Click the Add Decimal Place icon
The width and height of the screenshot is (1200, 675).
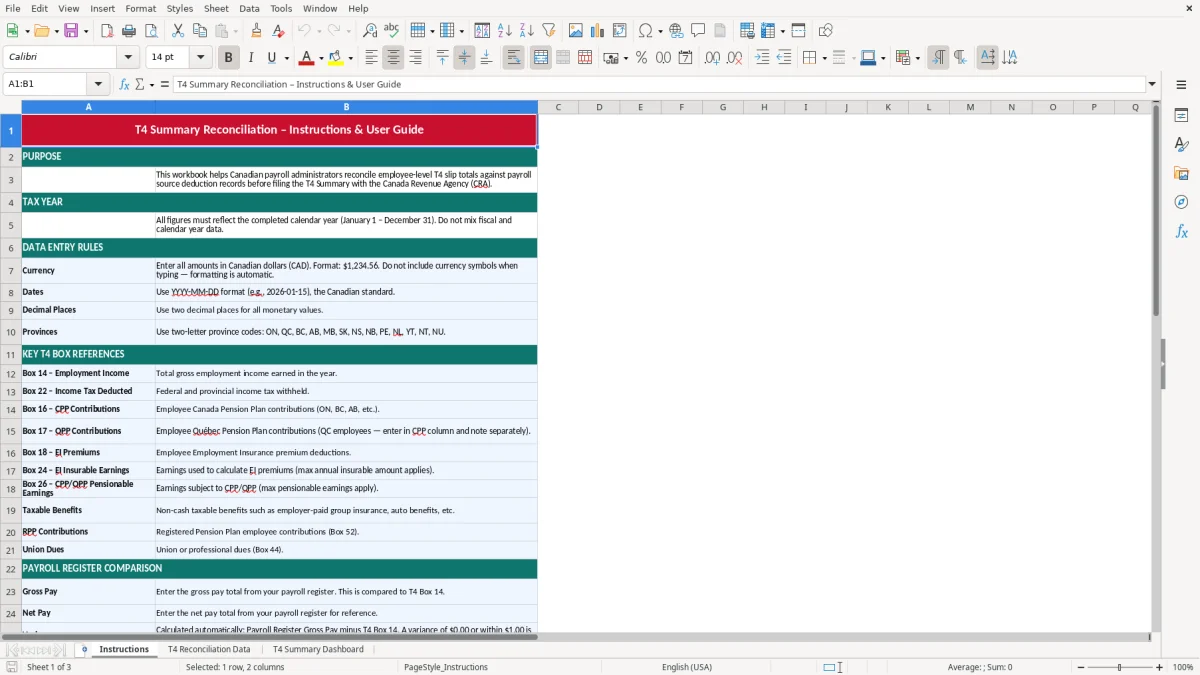point(712,58)
